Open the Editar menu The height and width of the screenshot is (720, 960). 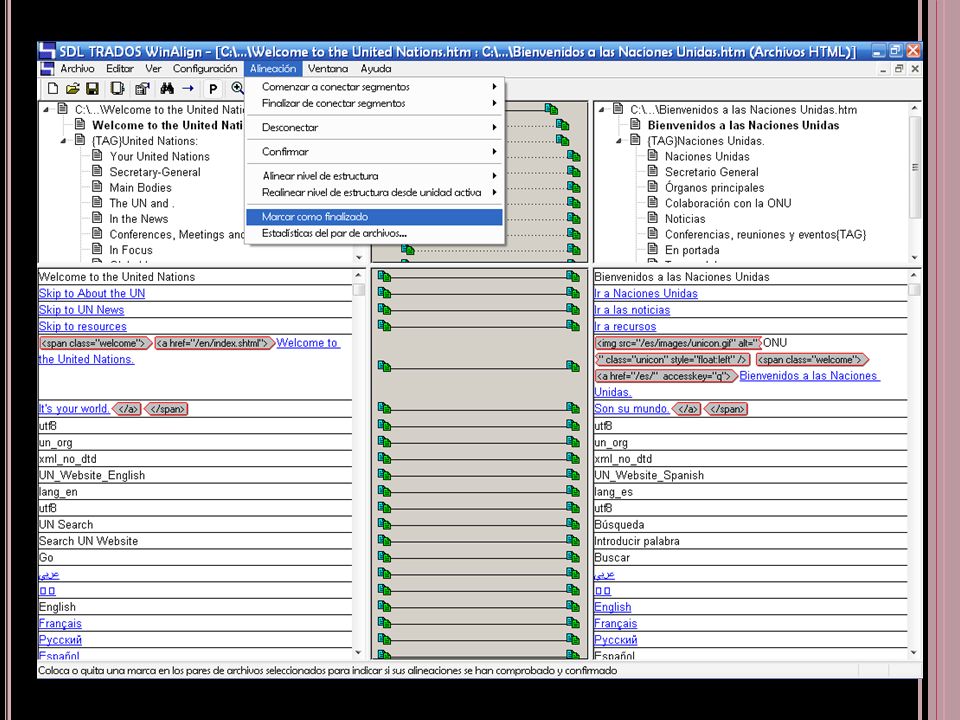(119, 69)
